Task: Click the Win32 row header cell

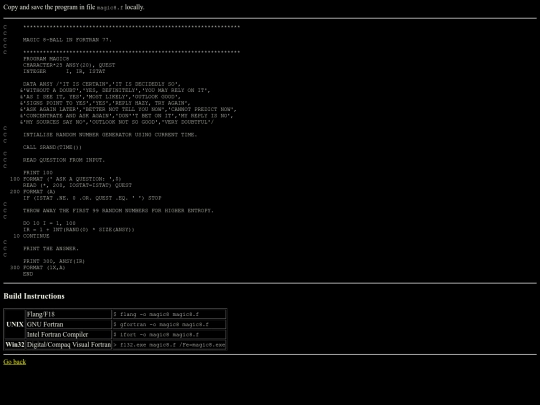Action: (x=15, y=345)
